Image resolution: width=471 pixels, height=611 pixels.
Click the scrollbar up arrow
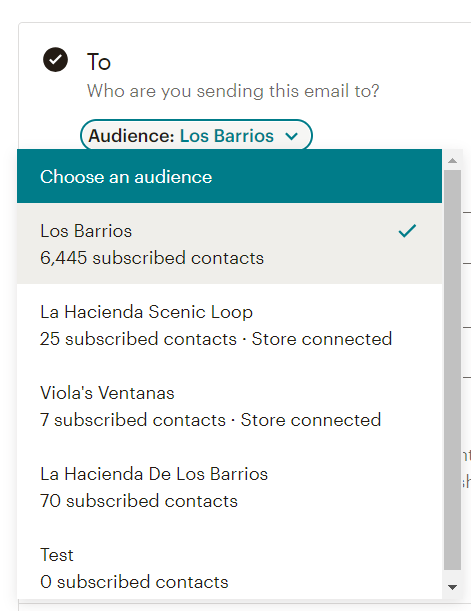coord(452,161)
